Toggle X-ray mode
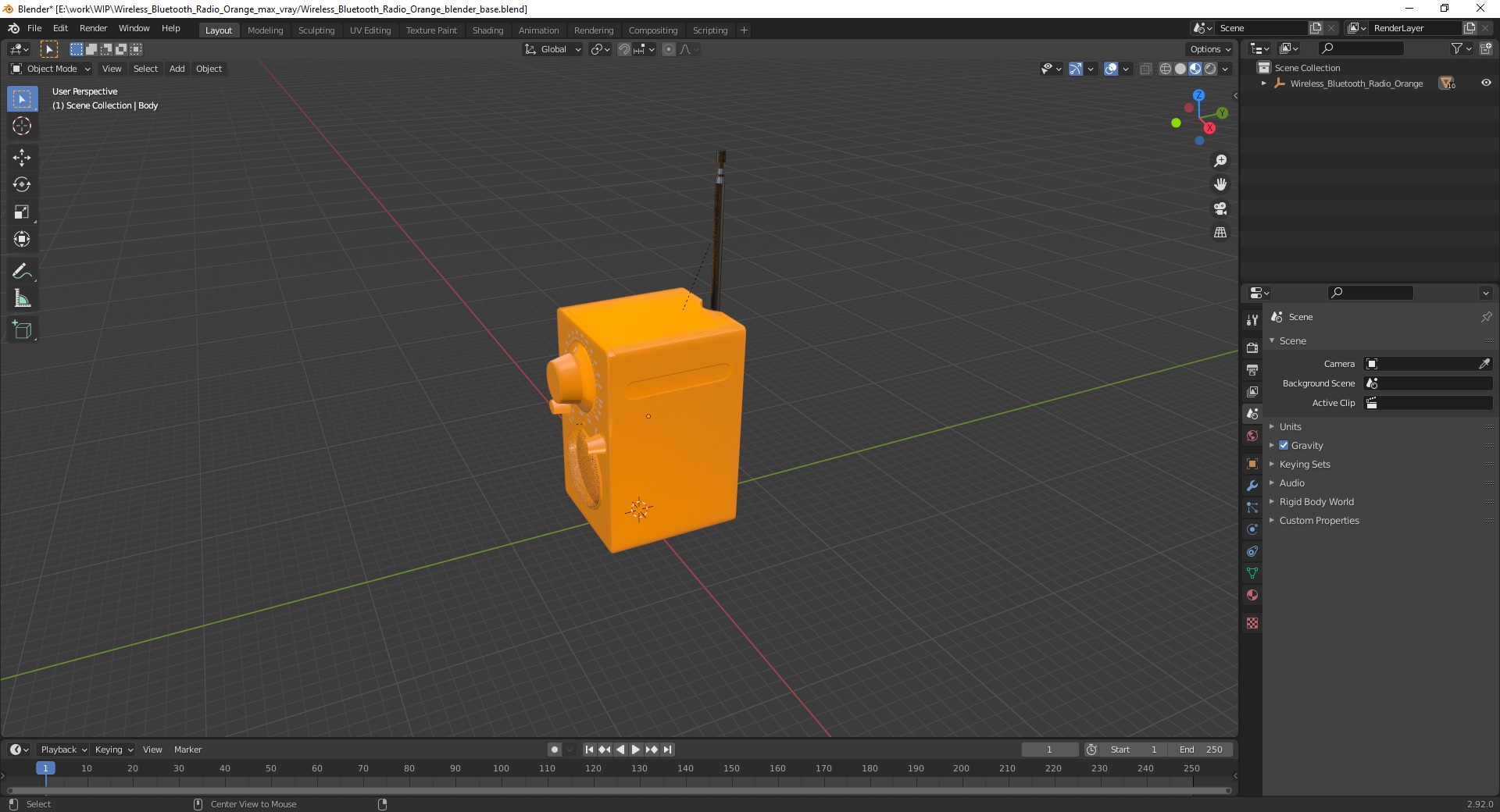The height and width of the screenshot is (812, 1500). [x=1145, y=69]
